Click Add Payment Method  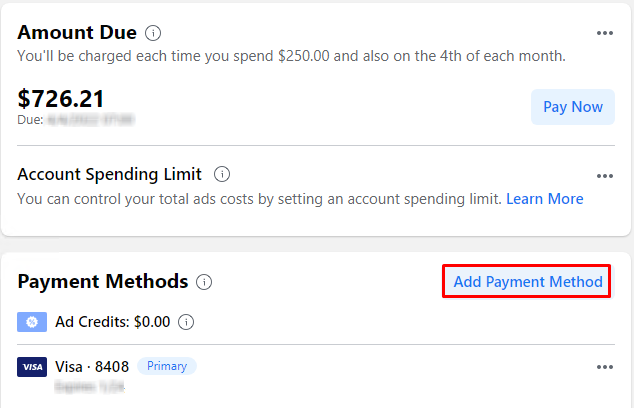click(527, 281)
